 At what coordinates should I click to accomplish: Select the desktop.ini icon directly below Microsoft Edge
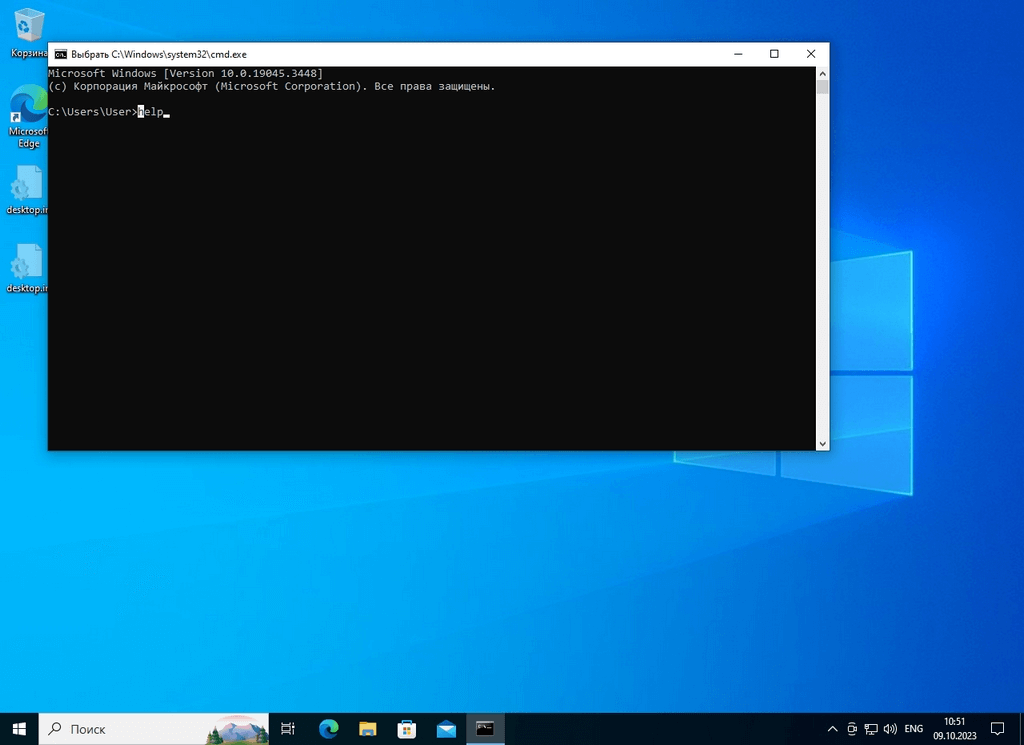[27, 190]
